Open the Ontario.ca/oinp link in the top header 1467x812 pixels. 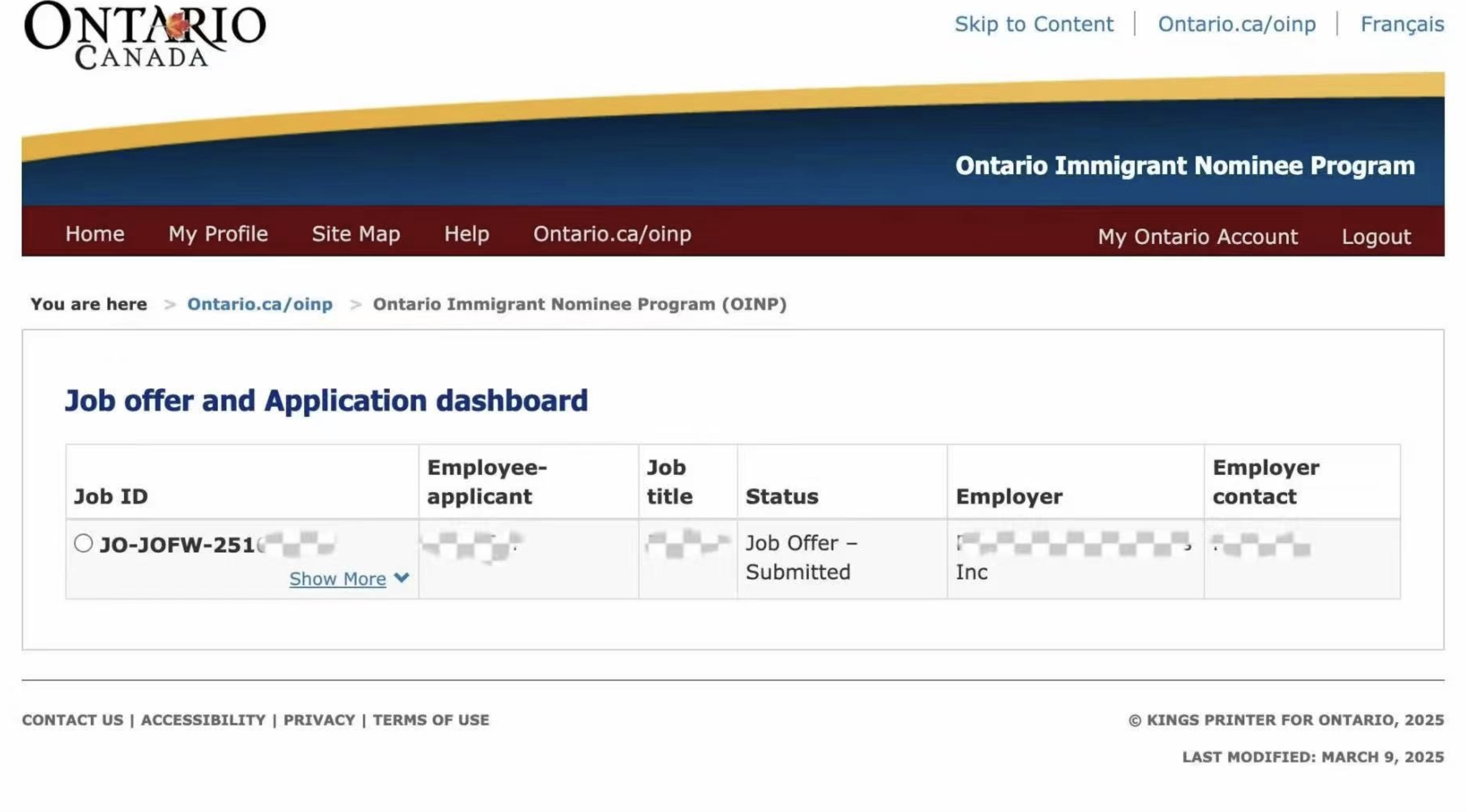click(x=1237, y=24)
